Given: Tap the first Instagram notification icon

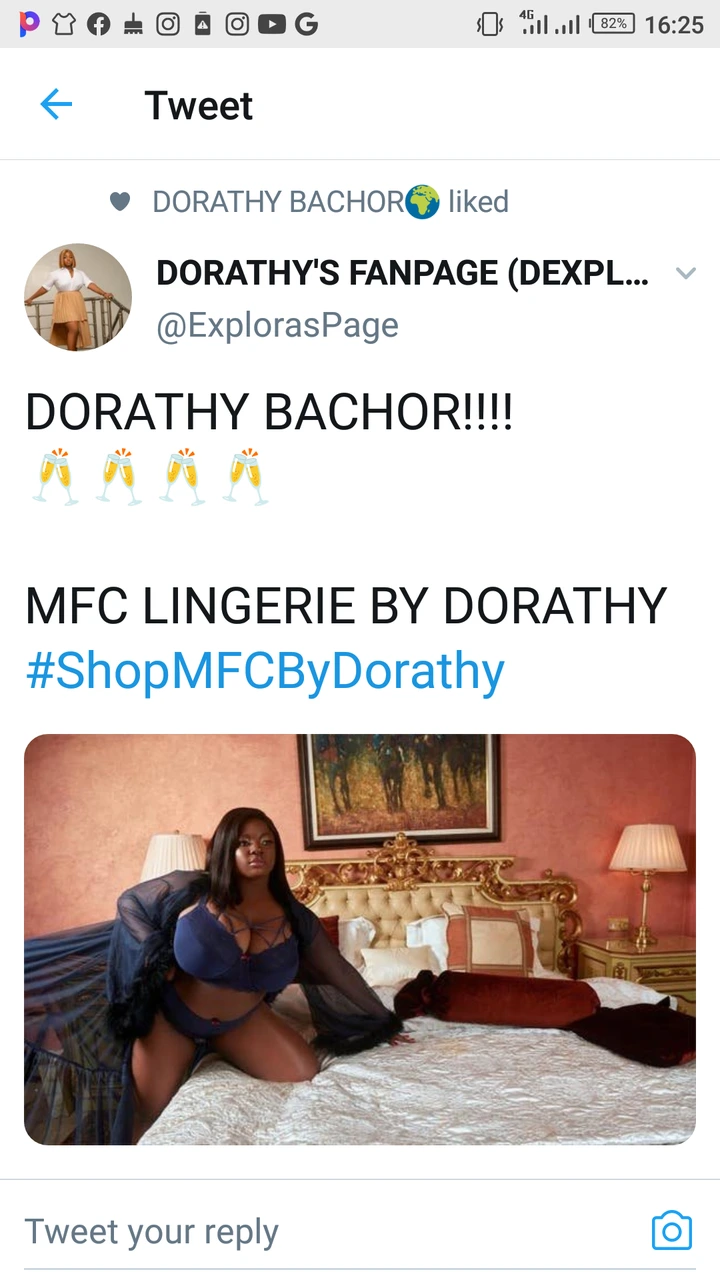Looking at the screenshot, I should coord(168,25).
